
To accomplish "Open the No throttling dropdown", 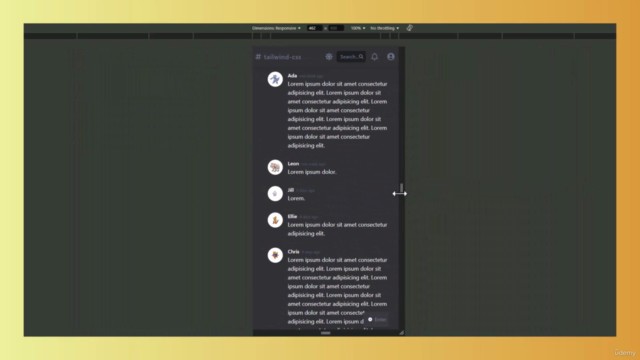I will pos(384,28).
